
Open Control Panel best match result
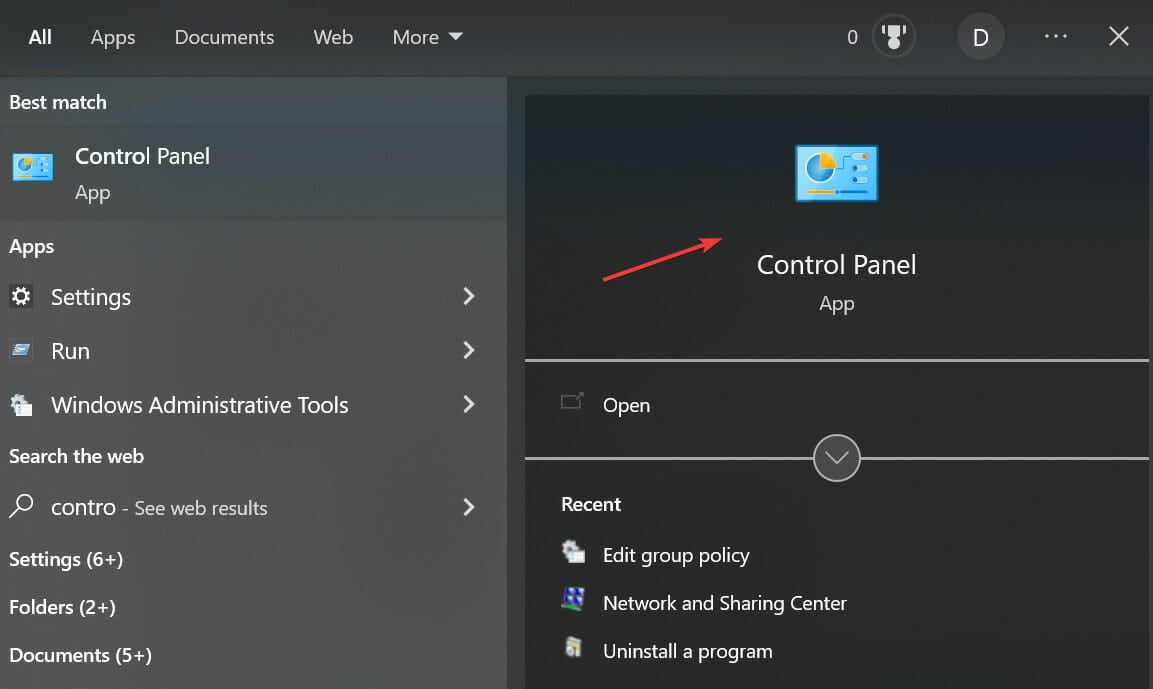point(253,174)
